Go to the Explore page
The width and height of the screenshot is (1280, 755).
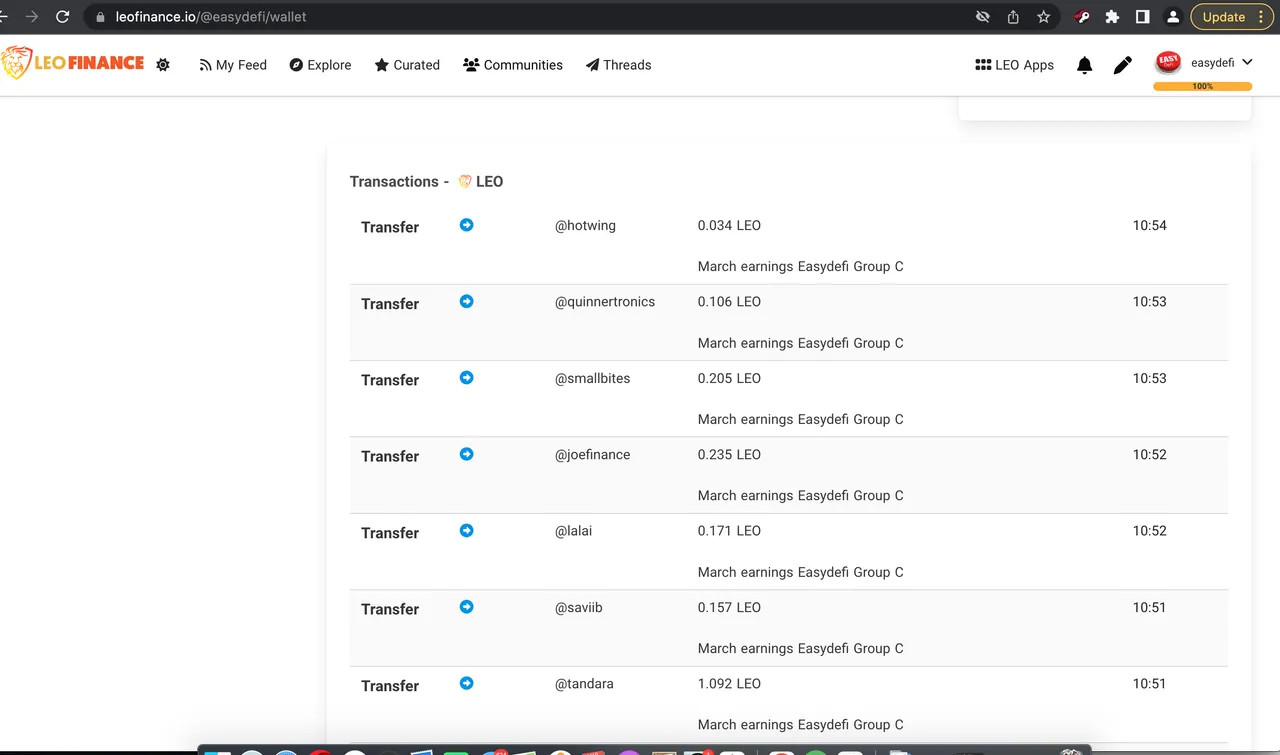(320, 65)
